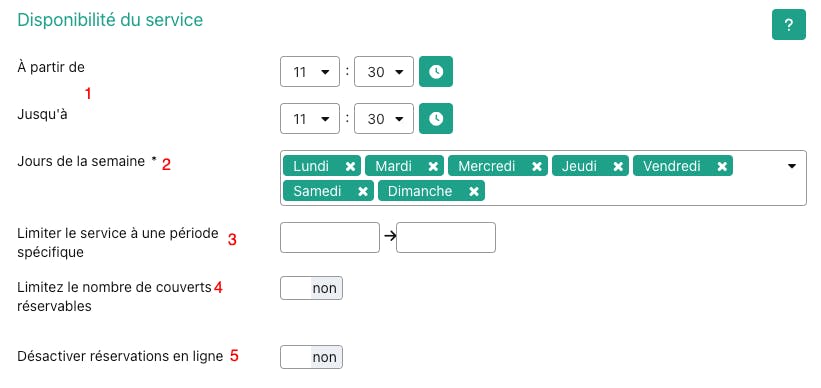The image size is (821, 388).
Task: Remove Jeudi day tag
Action: tap(618, 167)
